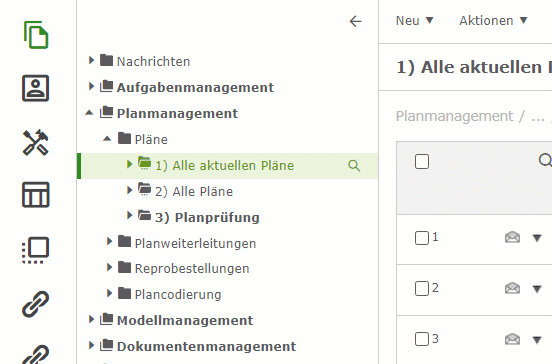Tick the select-all checkbox in table header

(x=422, y=162)
